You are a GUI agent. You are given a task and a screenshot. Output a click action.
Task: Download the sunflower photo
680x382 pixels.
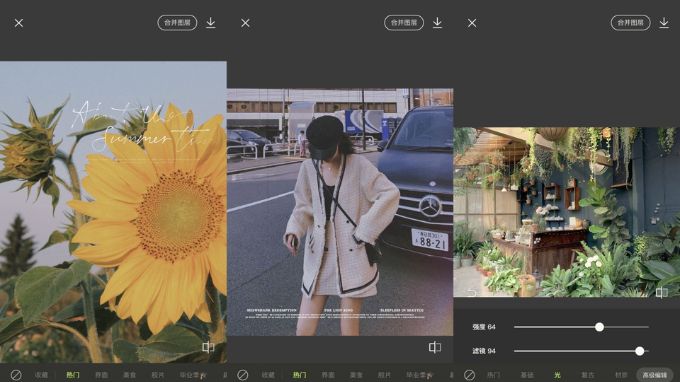pyautogui.click(x=211, y=23)
